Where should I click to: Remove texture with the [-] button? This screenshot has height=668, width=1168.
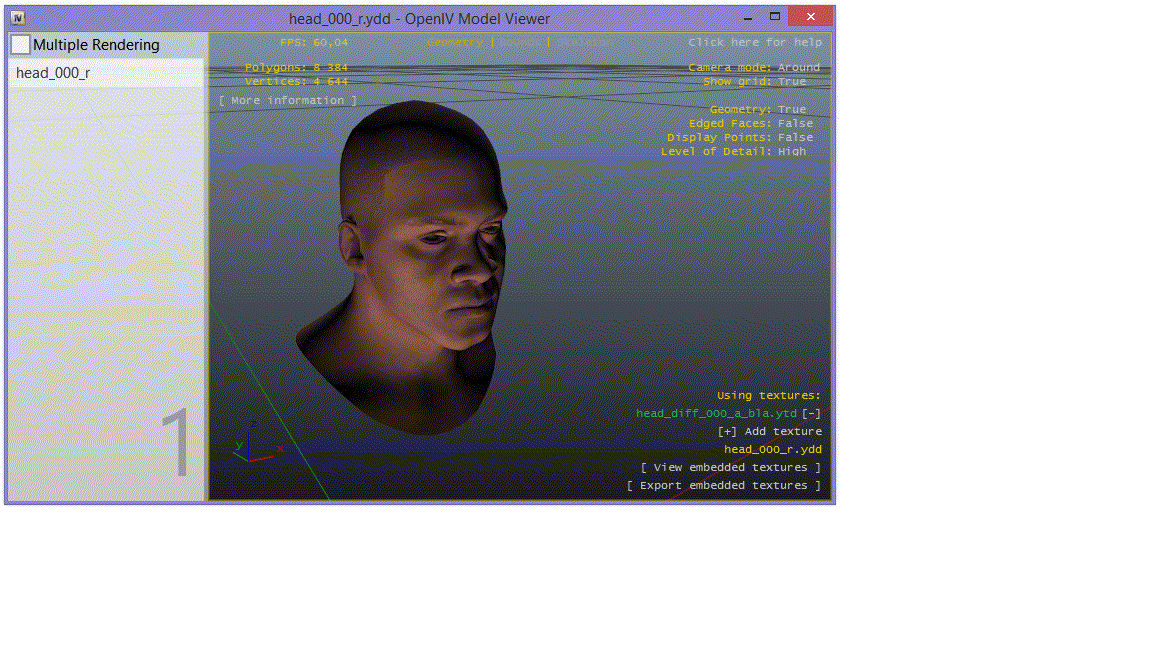coord(811,413)
